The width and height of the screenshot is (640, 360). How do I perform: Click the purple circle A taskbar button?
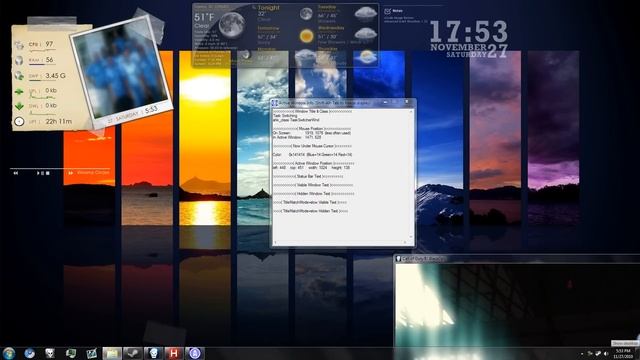click(x=194, y=353)
